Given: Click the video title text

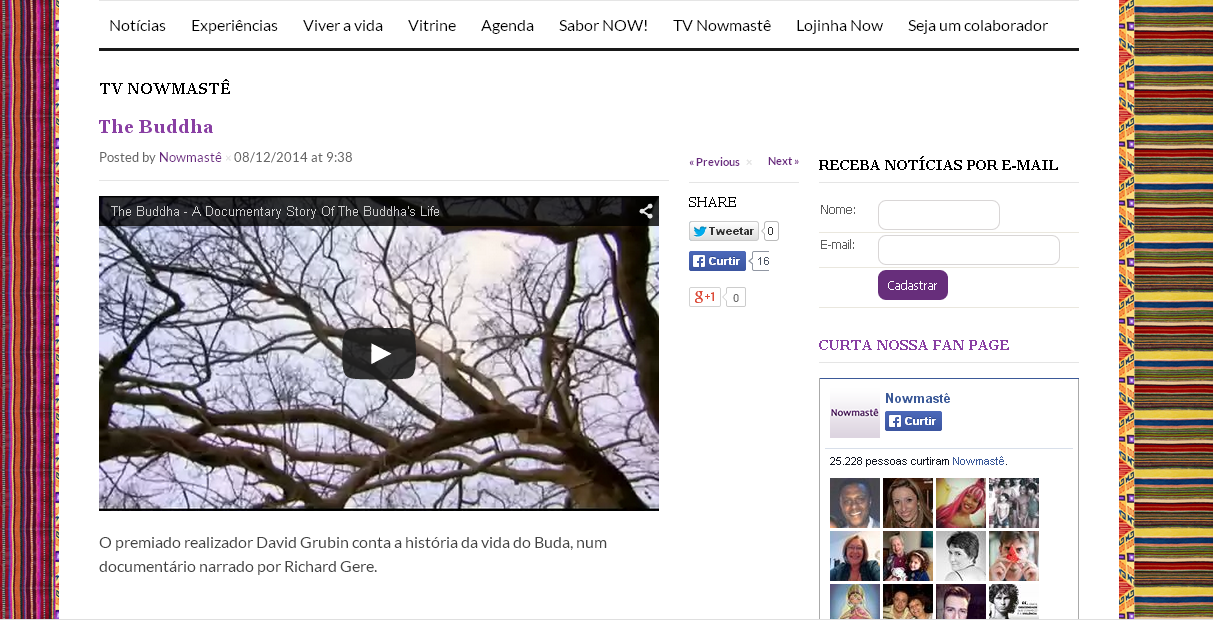Looking at the screenshot, I should [275, 211].
